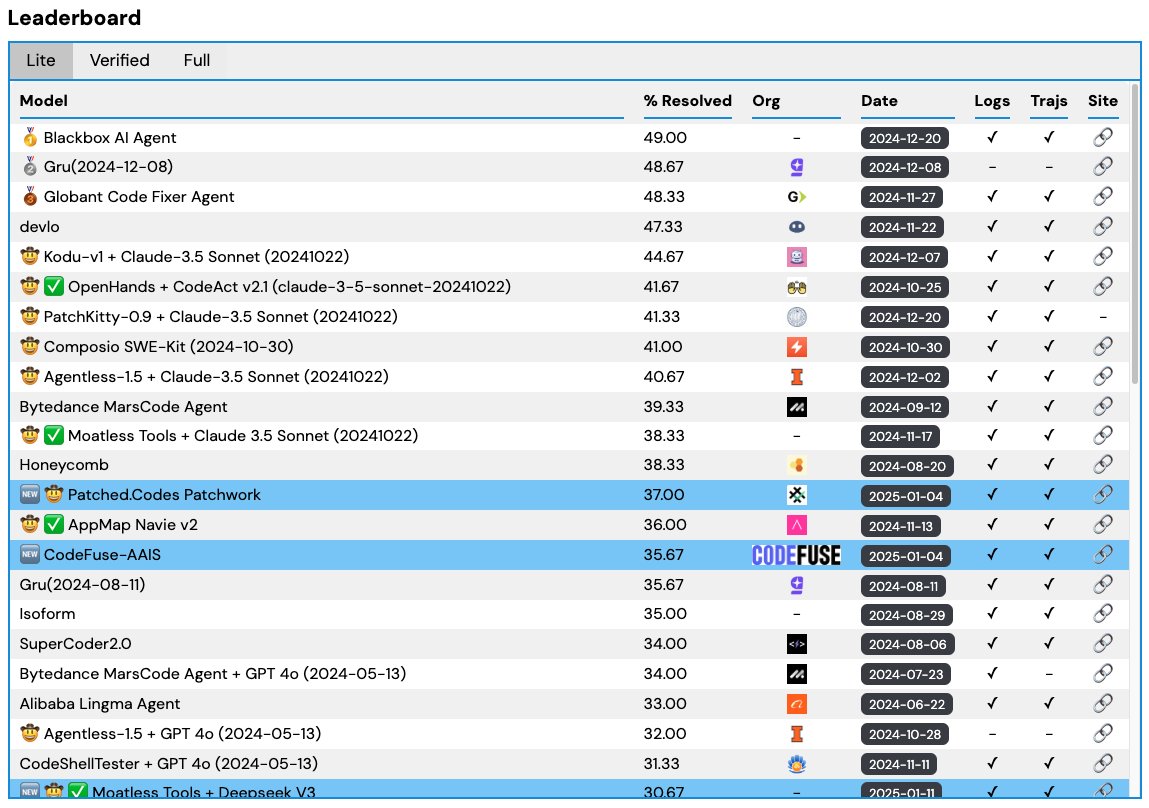Click the Composio lightning org logo
Viewport: 1149px width, 808px height.
tap(797, 346)
